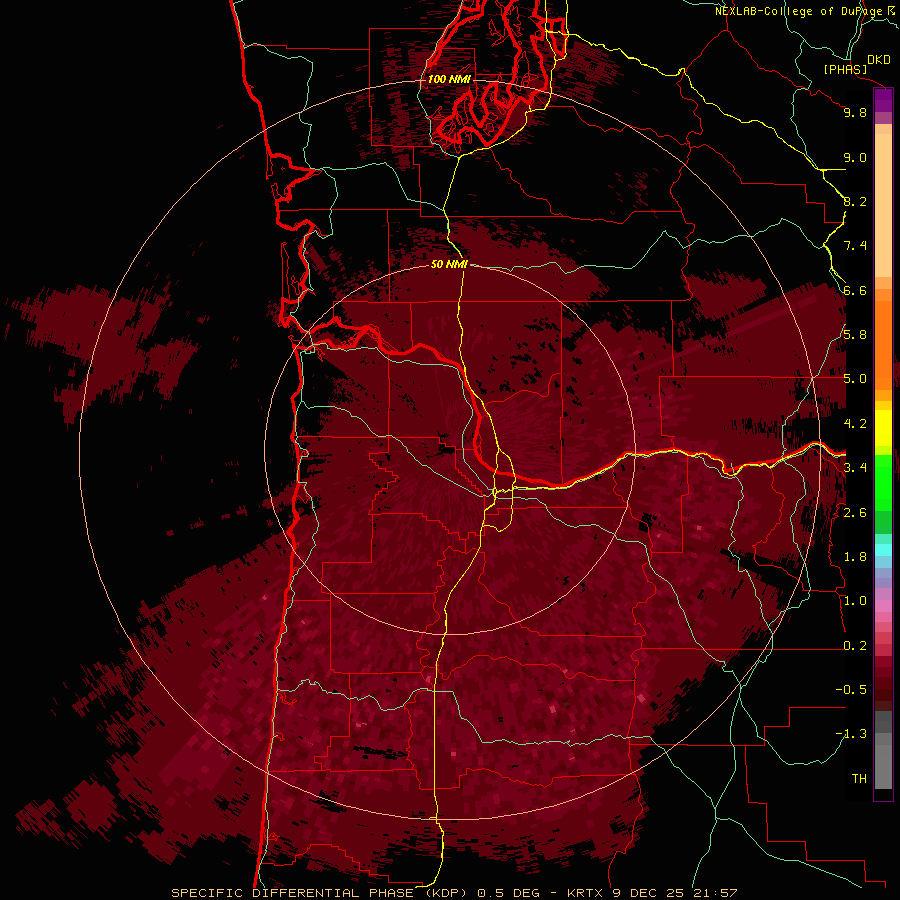Click the 5.0 value on the color scale
Screen dimensions: 900x900
(855, 379)
